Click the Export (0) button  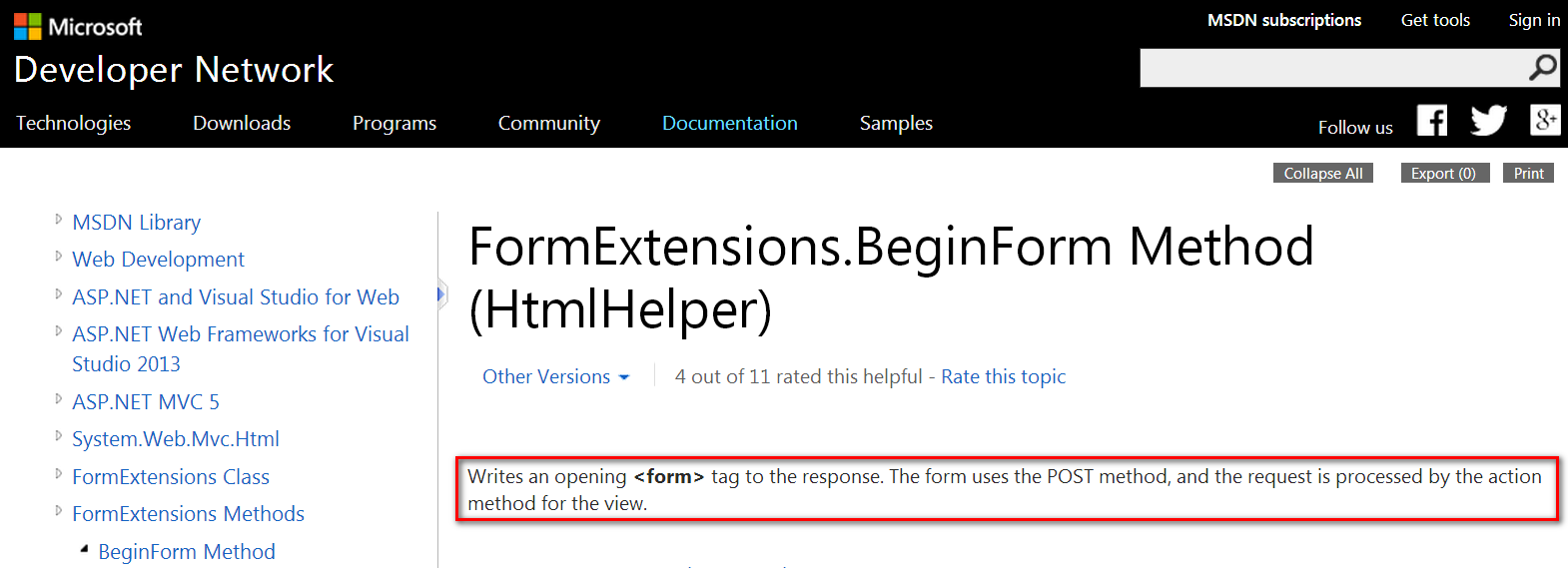[x=1443, y=173]
